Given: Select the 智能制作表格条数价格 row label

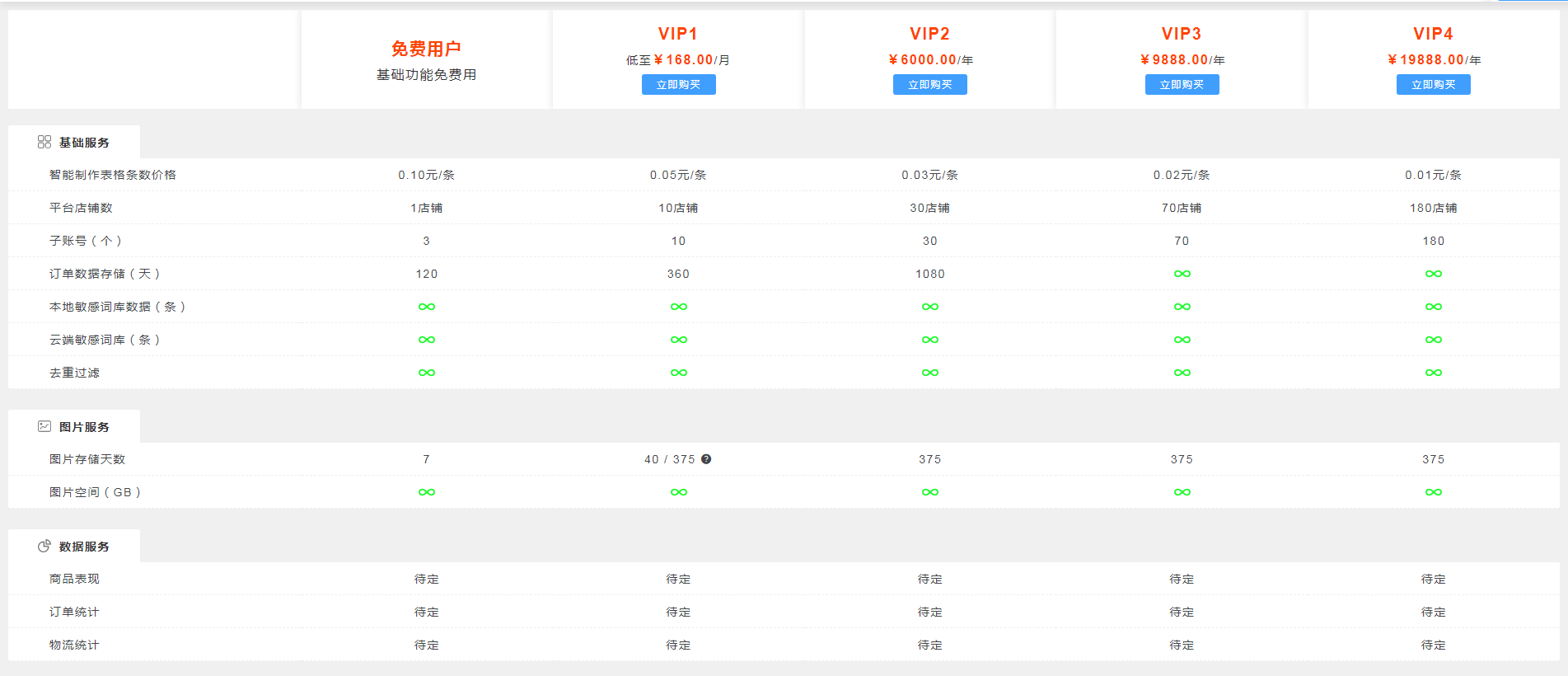Looking at the screenshot, I should tap(113, 175).
